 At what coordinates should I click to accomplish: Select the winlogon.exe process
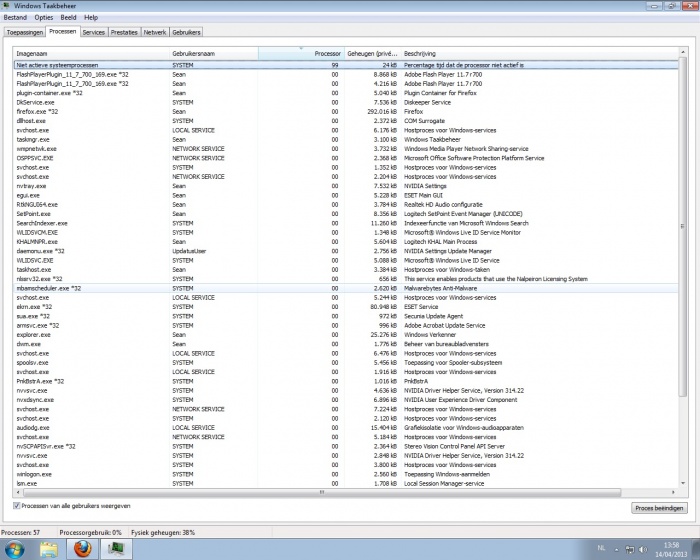pos(346,474)
